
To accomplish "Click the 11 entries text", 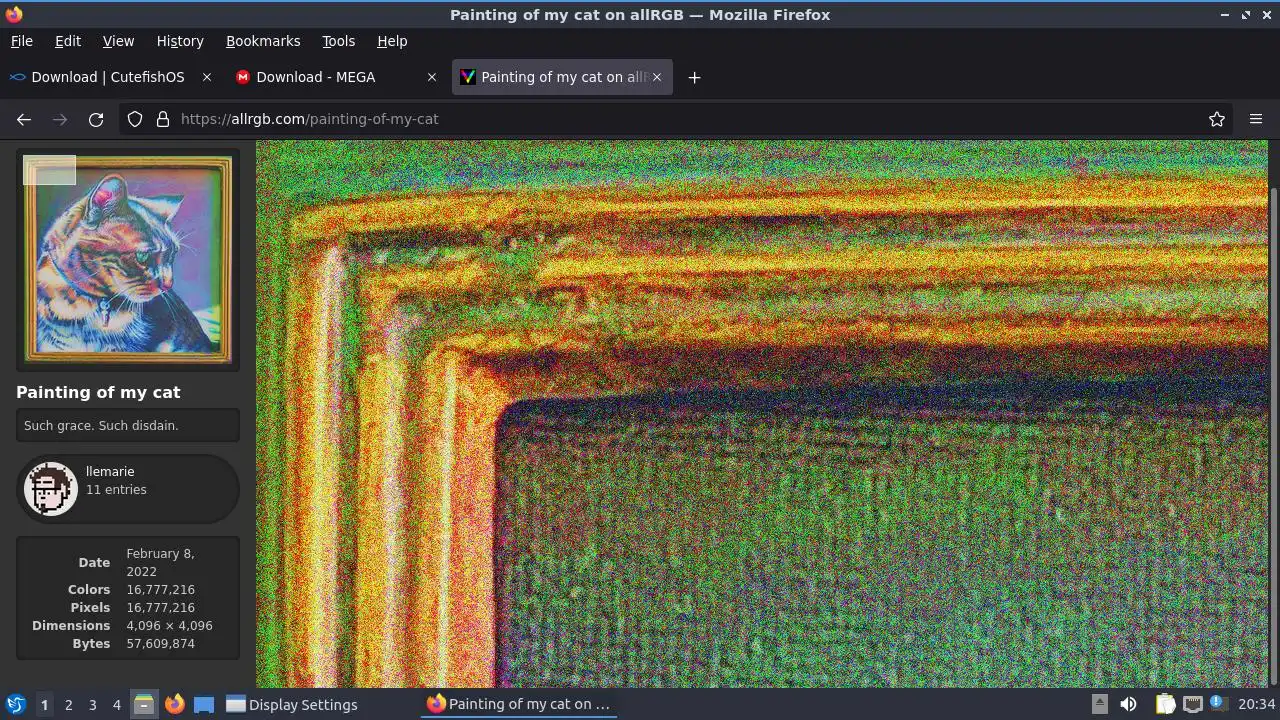I will tap(116, 489).
